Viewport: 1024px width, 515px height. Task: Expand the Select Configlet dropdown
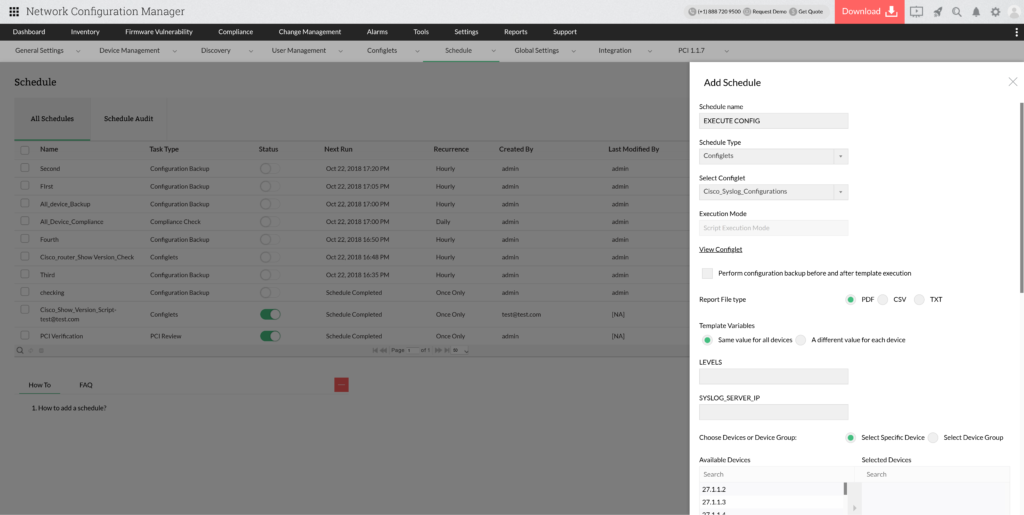click(x=840, y=191)
